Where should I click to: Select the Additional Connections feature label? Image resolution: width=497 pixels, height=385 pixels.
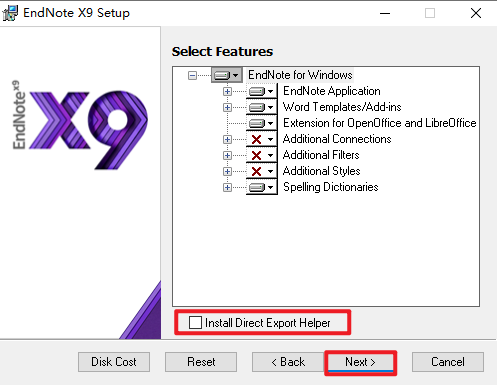pyautogui.click(x=337, y=139)
